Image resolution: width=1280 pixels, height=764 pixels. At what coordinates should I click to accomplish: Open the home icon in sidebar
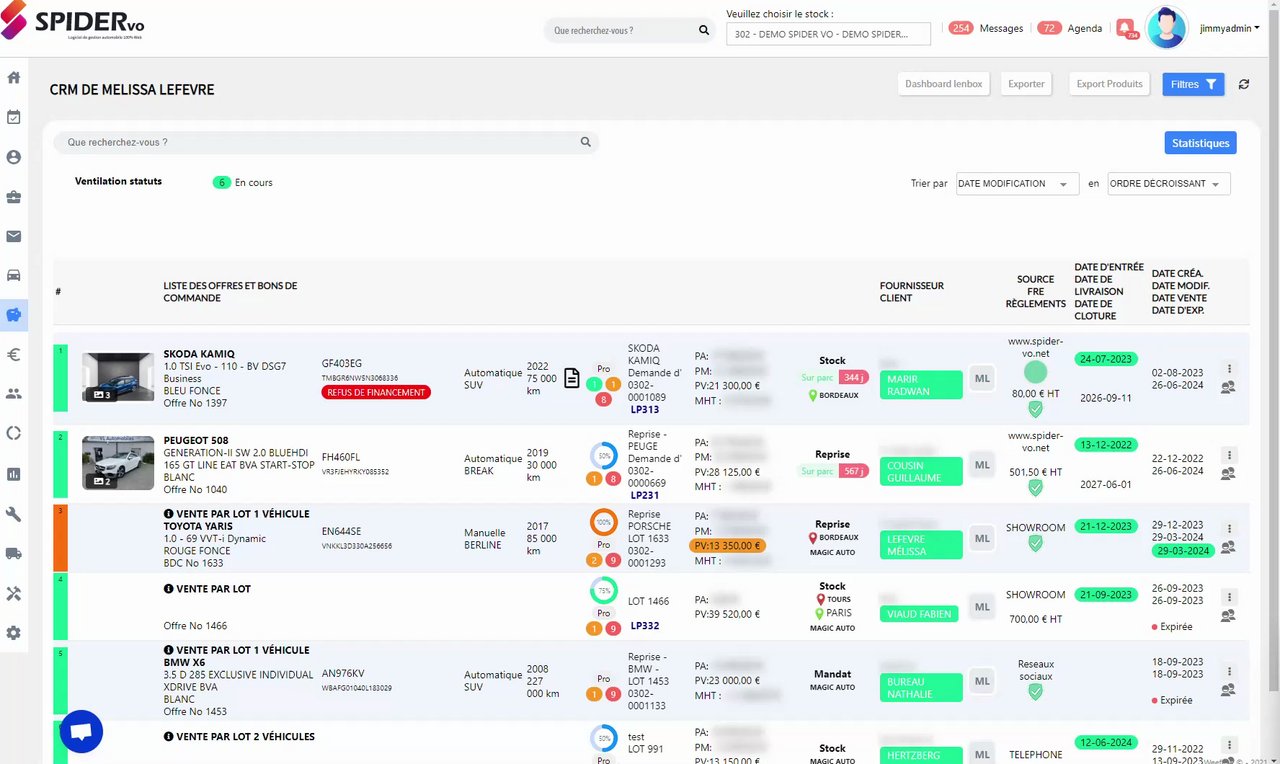(14, 77)
